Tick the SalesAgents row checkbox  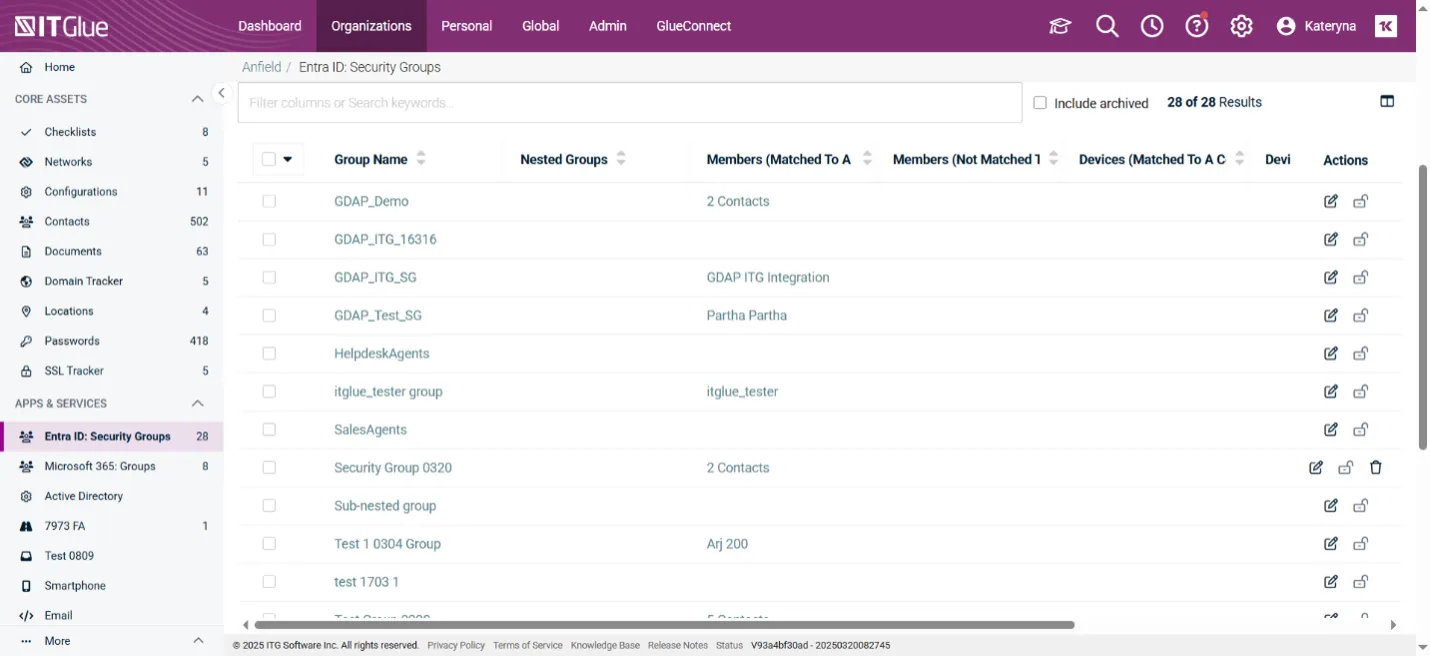click(x=269, y=429)
